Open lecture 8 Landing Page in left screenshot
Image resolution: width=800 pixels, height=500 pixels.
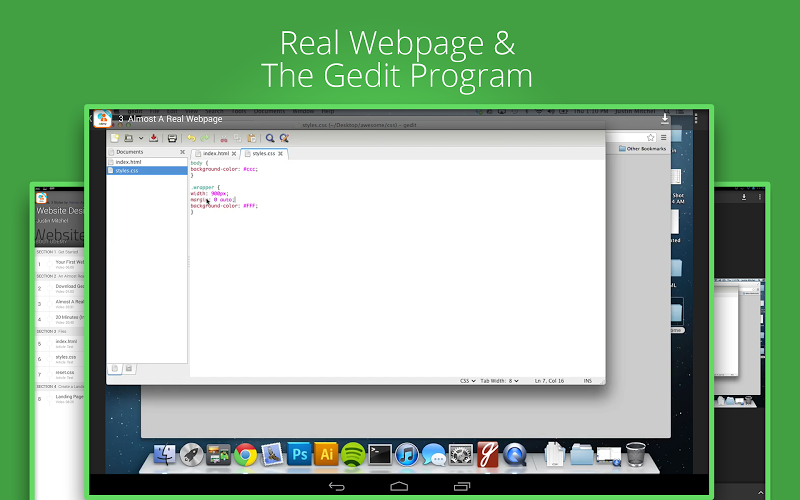click(x=60, y=398)
